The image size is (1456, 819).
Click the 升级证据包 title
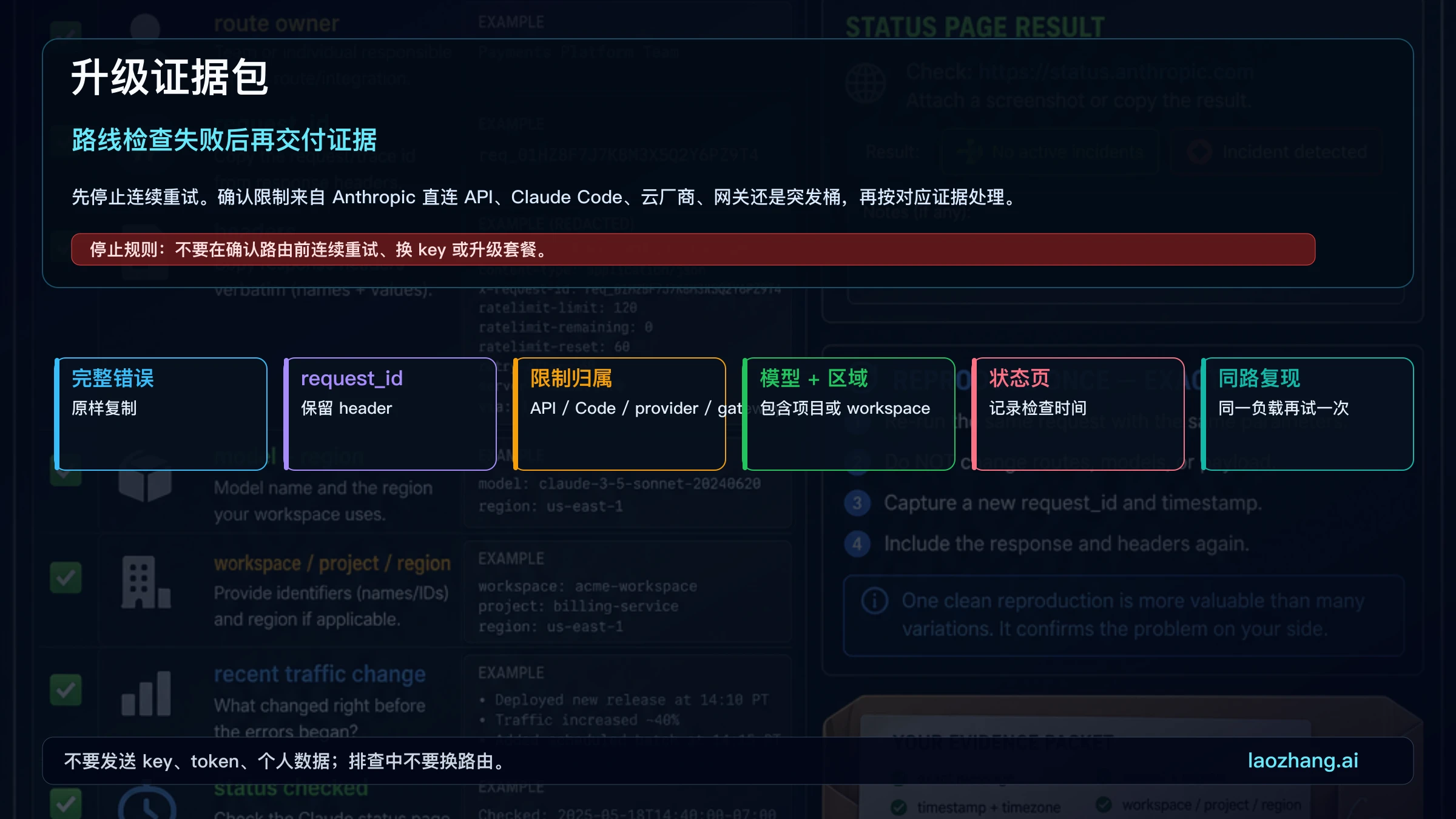pos(170,78)
